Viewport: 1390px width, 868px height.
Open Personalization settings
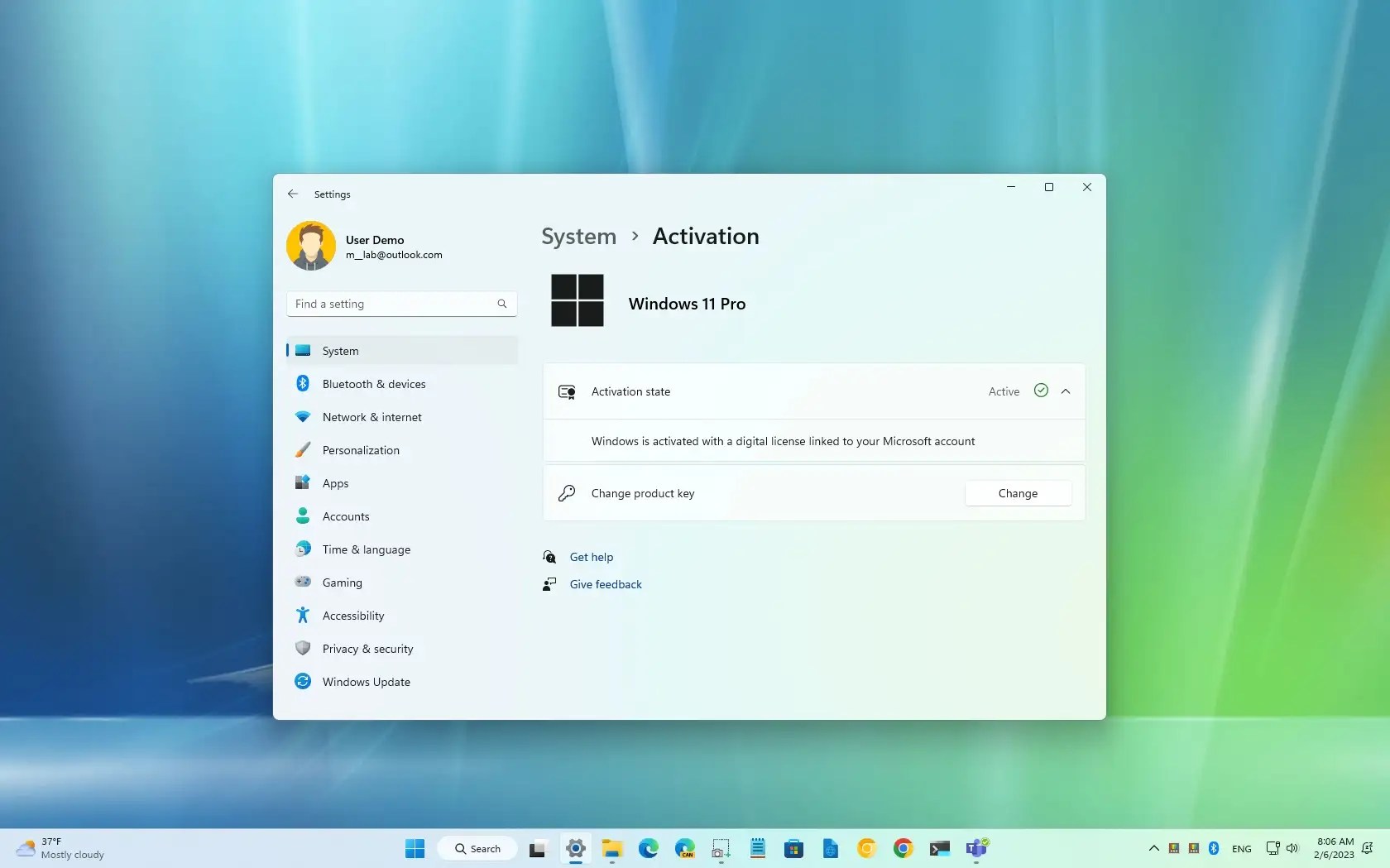360,450
